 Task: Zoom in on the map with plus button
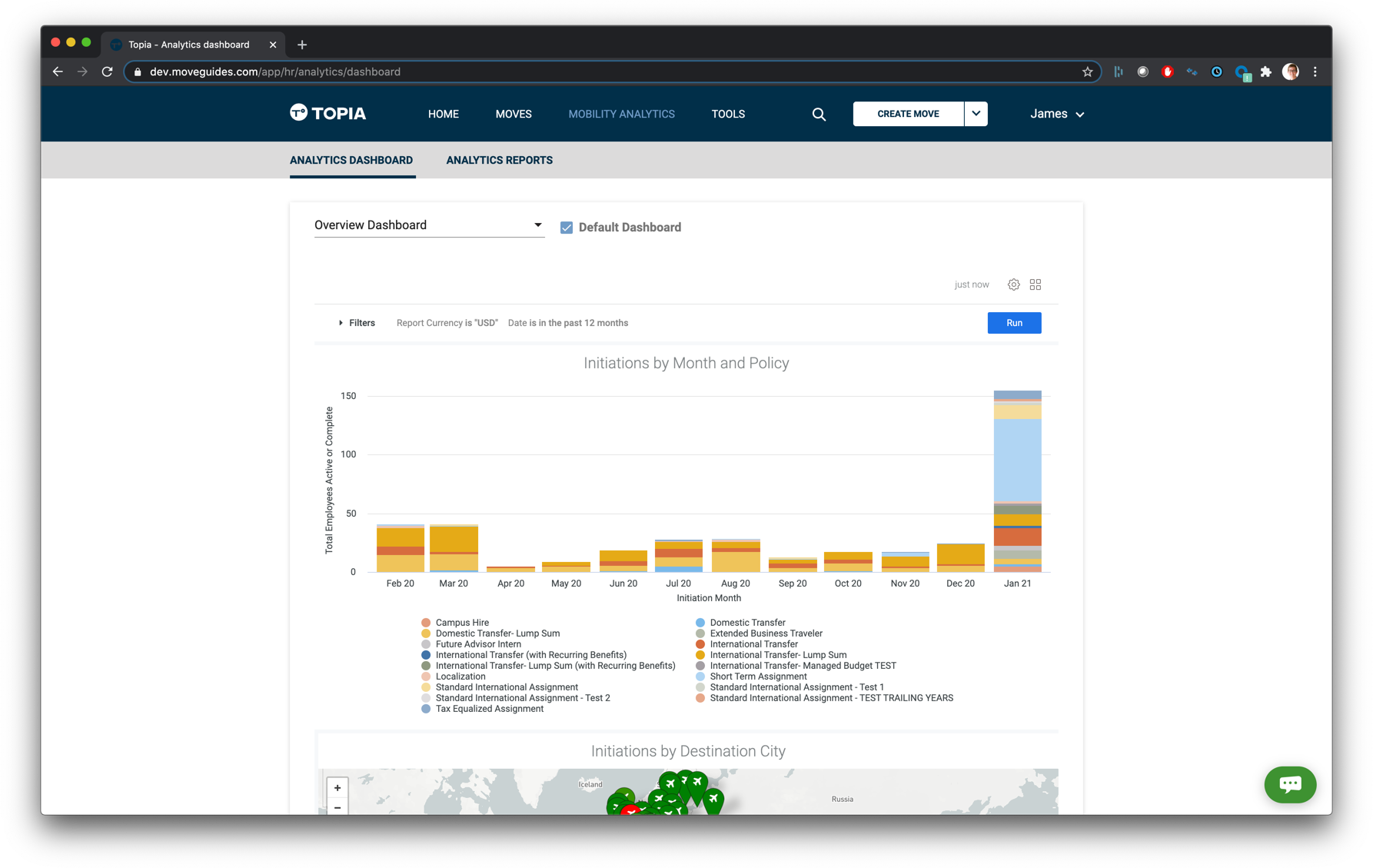[x=337, y=787]
